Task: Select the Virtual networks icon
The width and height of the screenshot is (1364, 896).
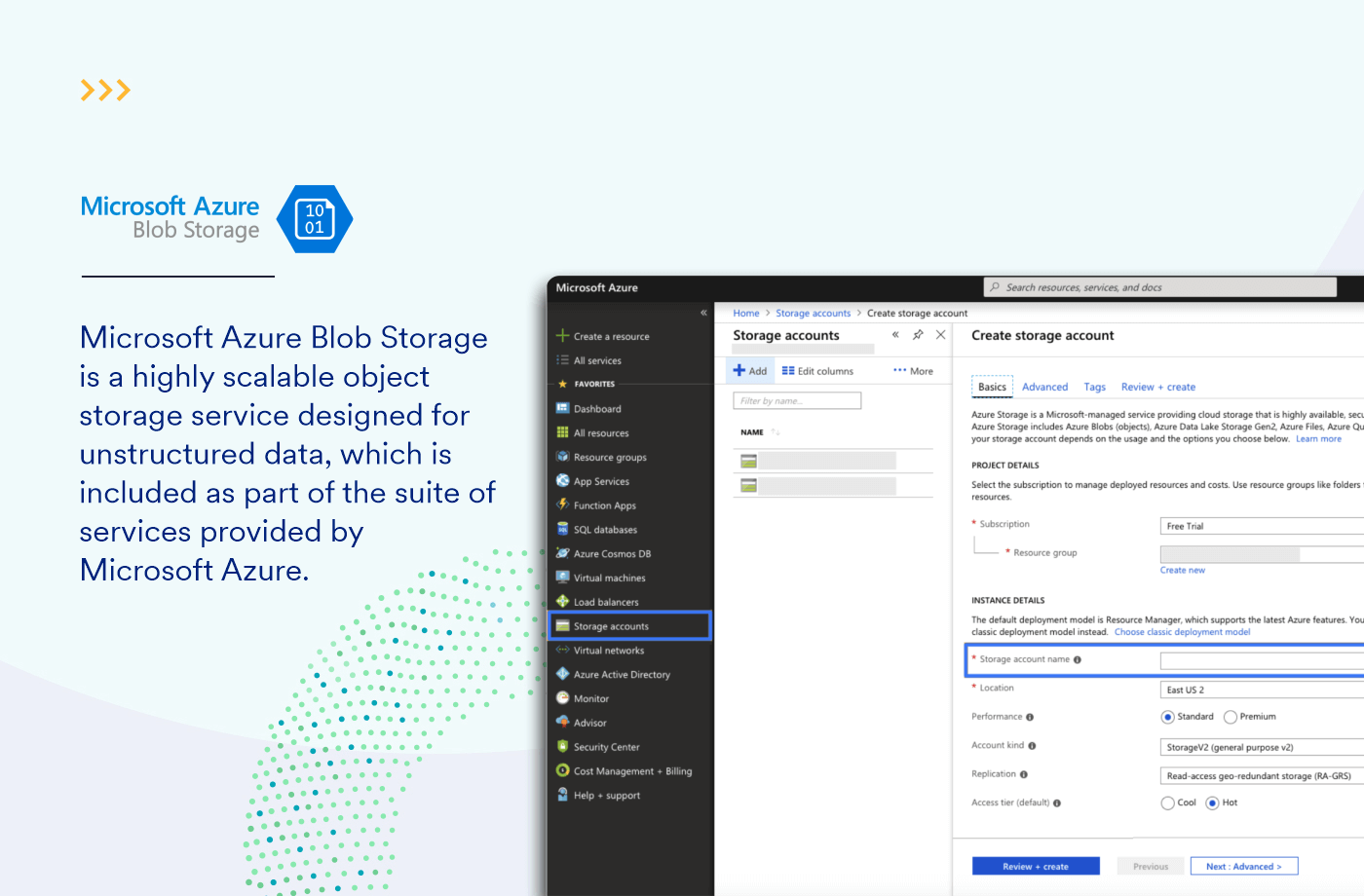Action: click(x=562, y=650)
